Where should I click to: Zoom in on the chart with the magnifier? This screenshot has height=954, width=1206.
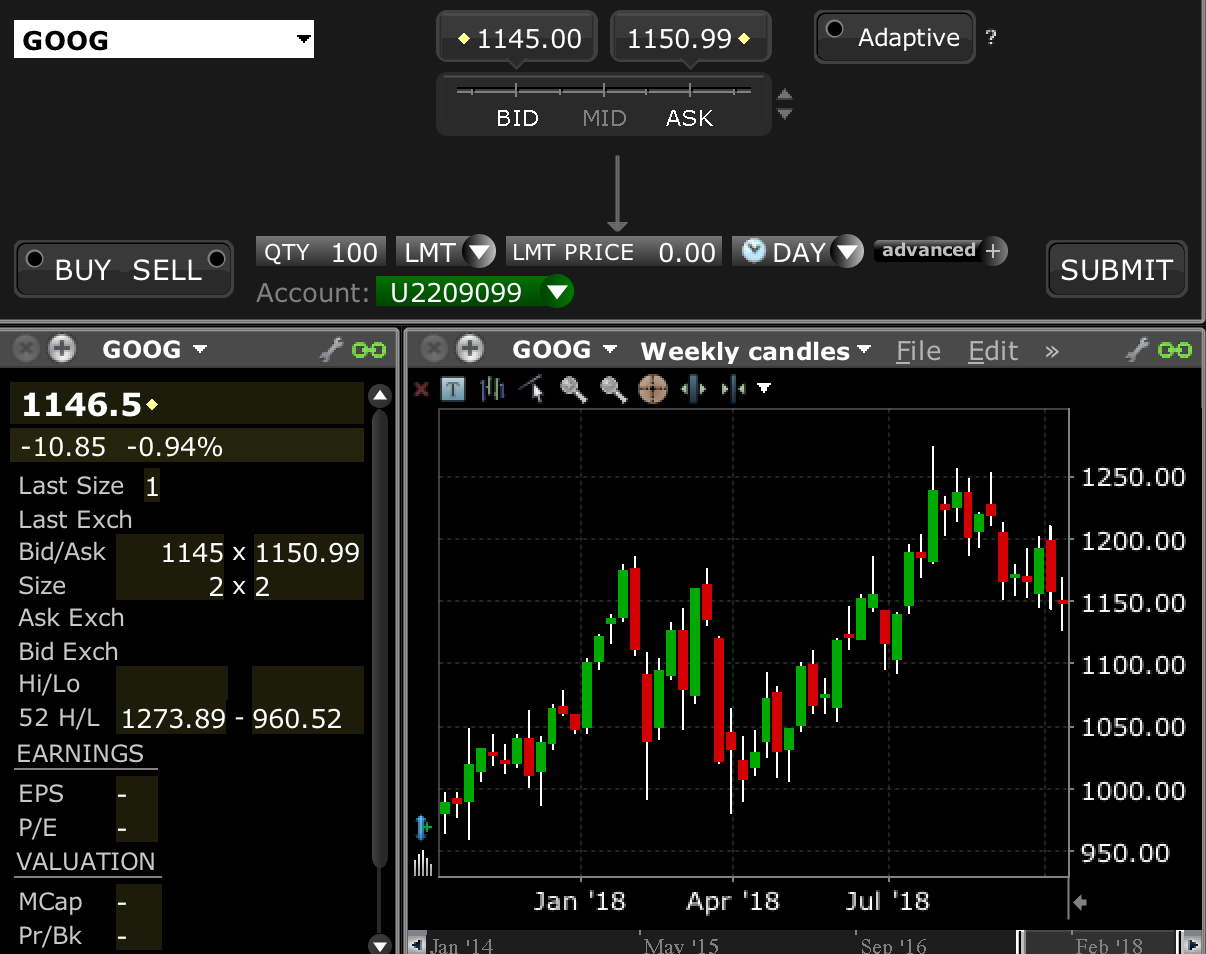pyautogui.click(x=575, y=389)
